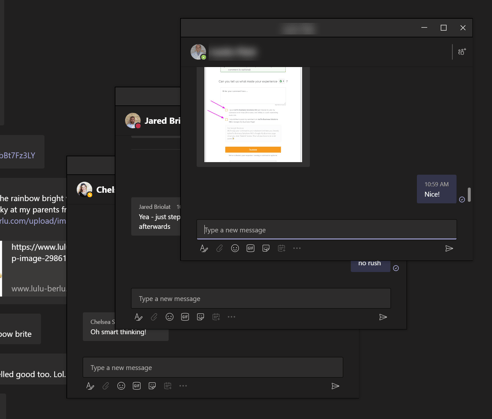Viewport: 492px width, 419px height.
Task: Open emoji picker in Chelsea chat toolbar
Action: pyautogui.click(x=121, y=386)
